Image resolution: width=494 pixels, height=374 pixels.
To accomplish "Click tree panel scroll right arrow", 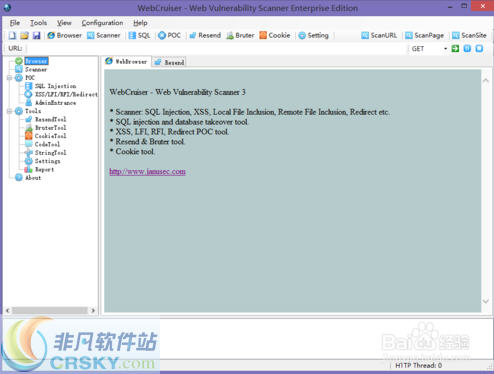I will coord(93,310).
